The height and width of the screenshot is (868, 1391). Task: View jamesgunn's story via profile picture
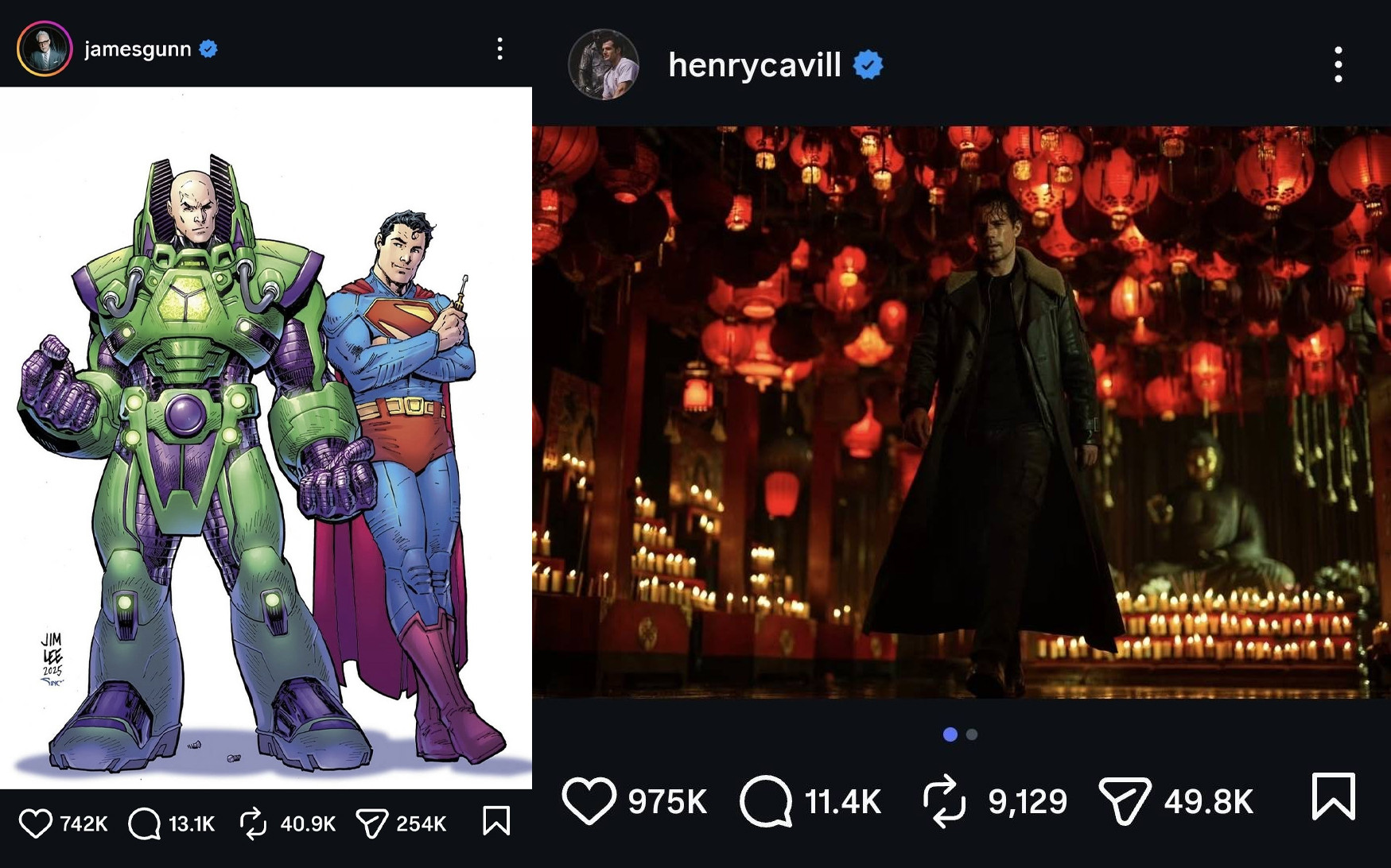pos(45,49)
